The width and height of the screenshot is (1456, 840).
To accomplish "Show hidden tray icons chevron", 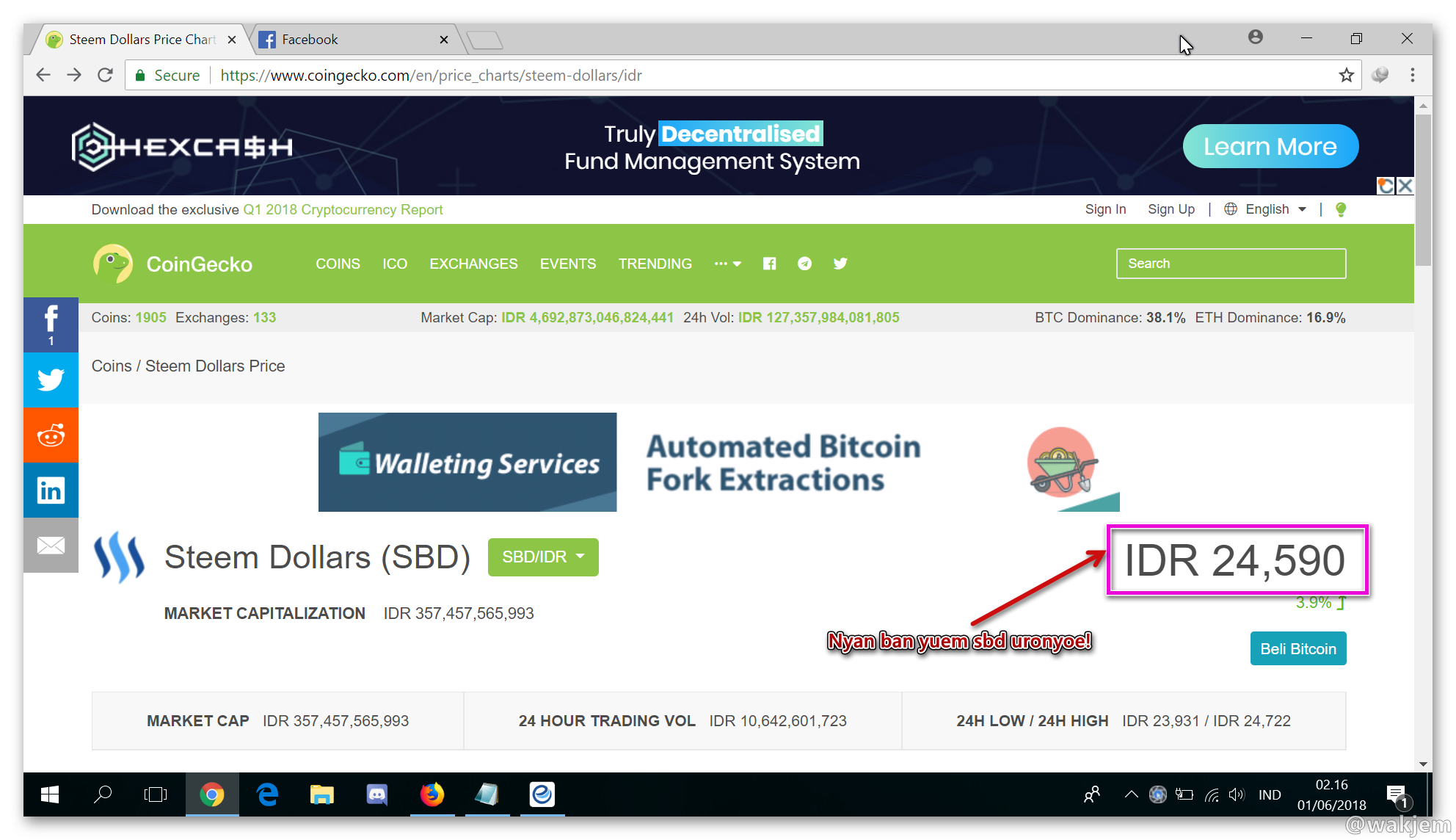I will [1131, 794].
